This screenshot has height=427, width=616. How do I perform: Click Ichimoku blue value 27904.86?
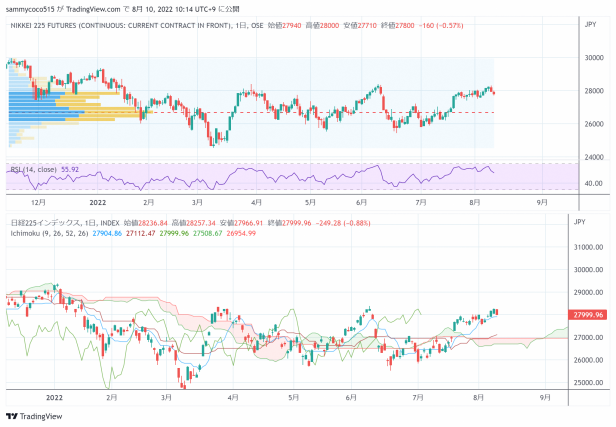[107, 233]
